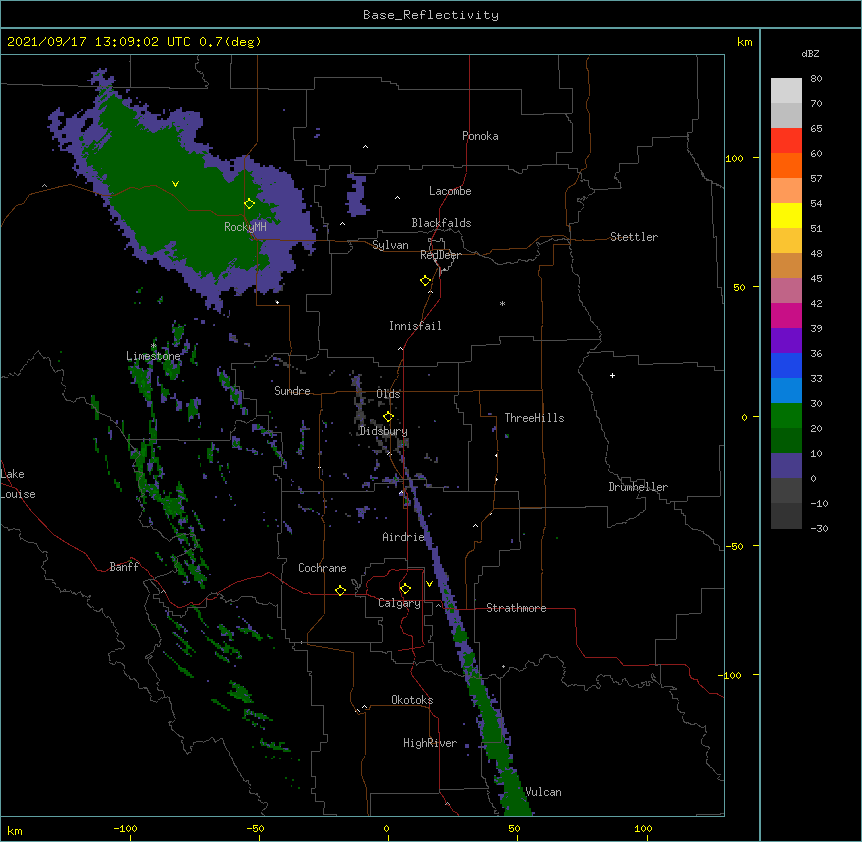Click the 100 km tick on right axis
Viewport: 862px width, 842px height.
[734, 158]
